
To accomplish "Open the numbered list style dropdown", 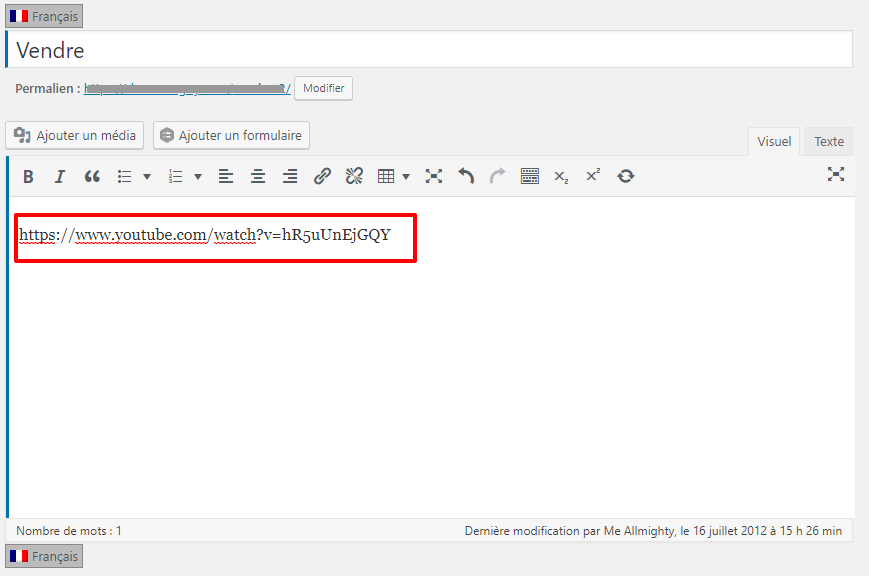I will (x=198, y=176).
